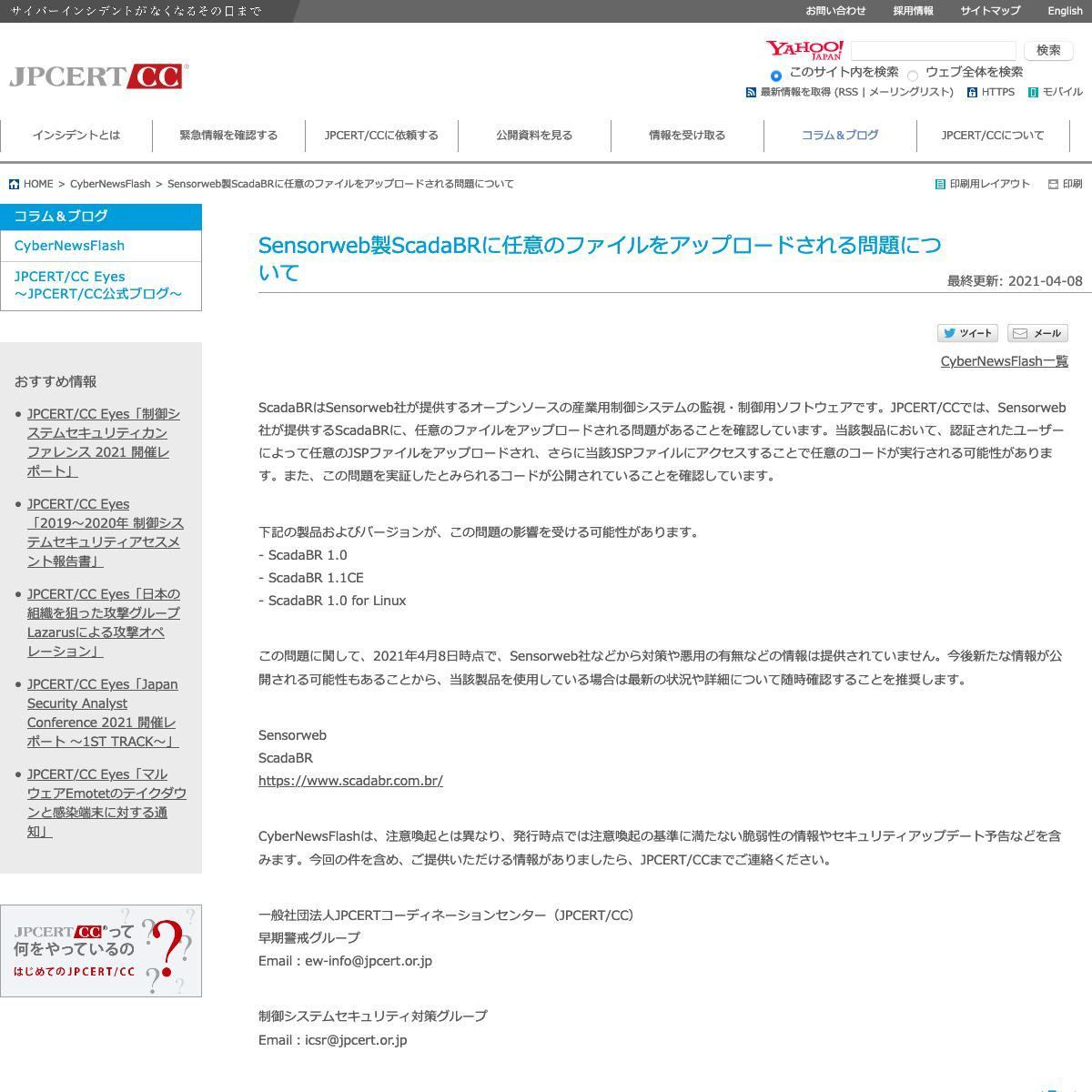
Task: Click 'ScadaBR 1.1CE' list entry
Action: (310, 578)
